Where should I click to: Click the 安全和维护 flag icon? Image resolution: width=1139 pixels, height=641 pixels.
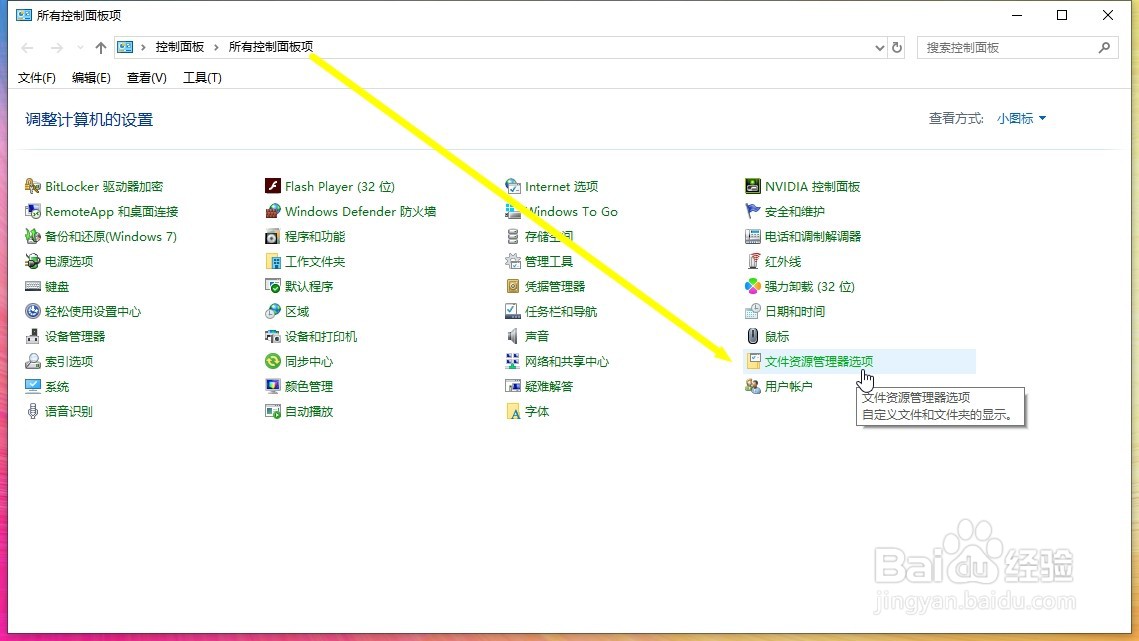[x=753, y=211]
